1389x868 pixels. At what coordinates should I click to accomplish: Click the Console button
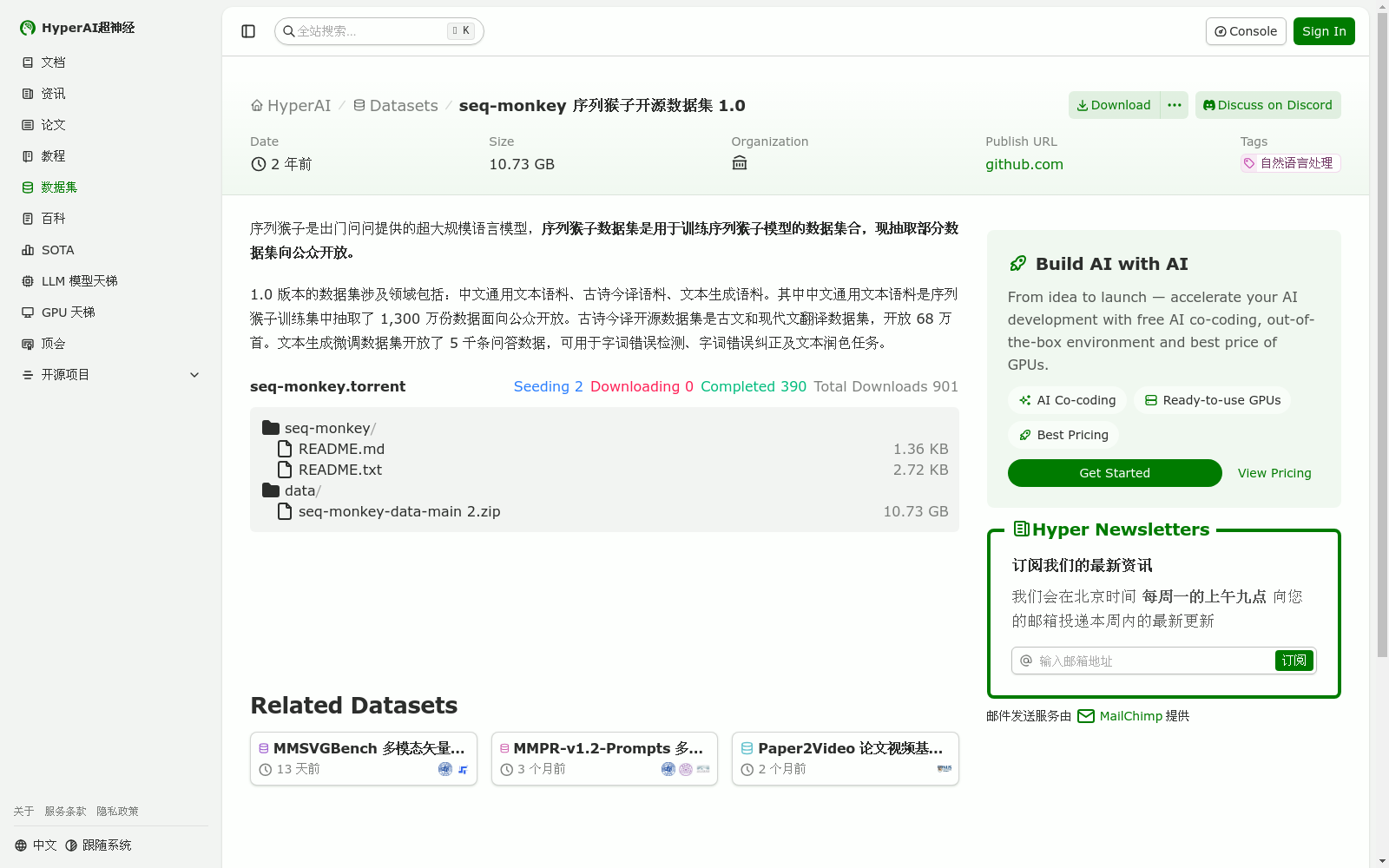[1246, 31]
